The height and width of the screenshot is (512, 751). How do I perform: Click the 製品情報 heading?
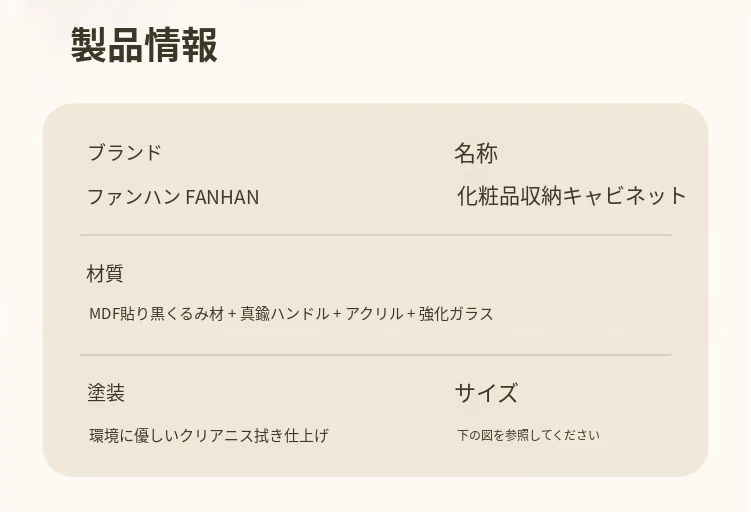144,45
